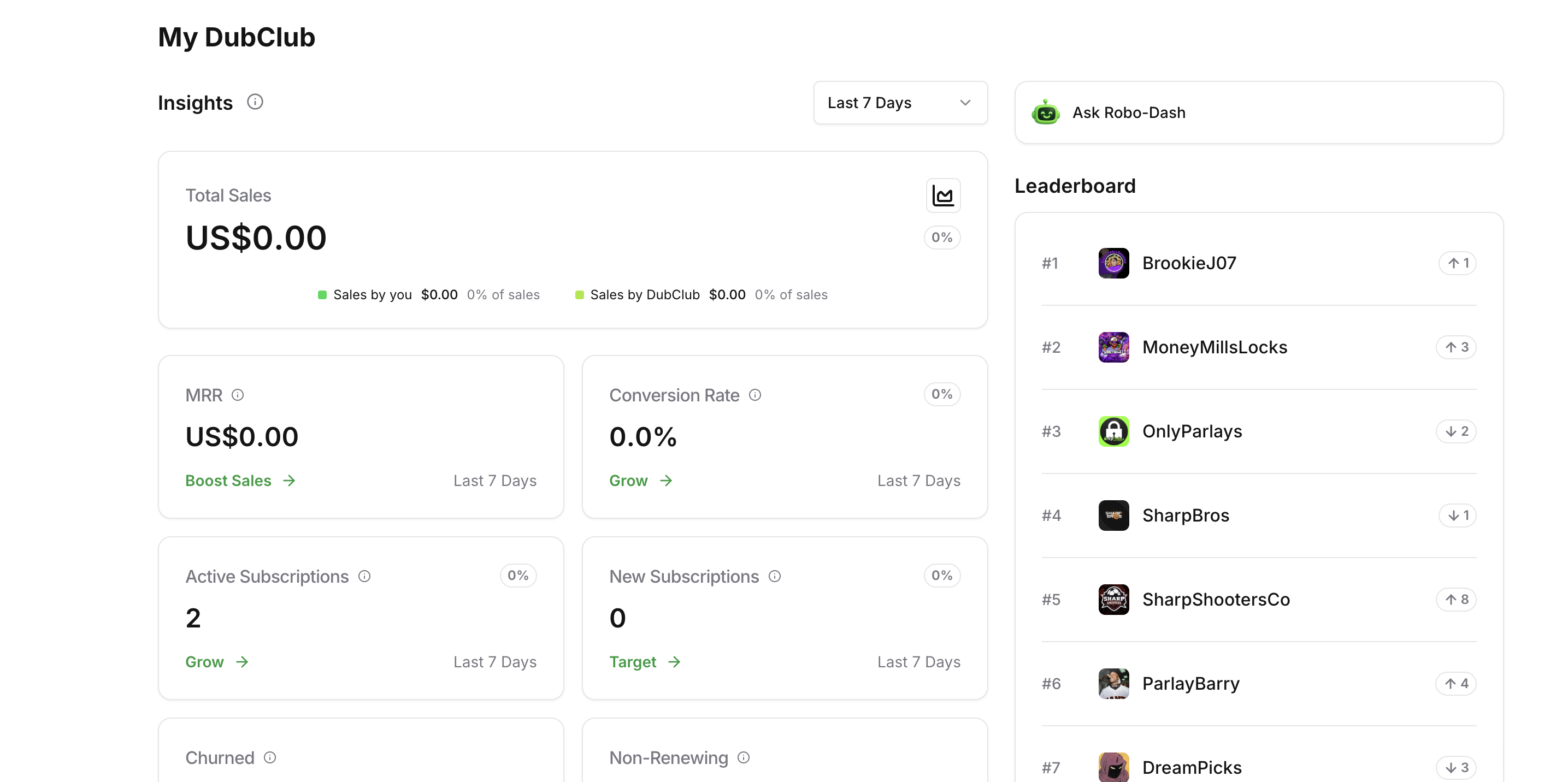Screen dimensions: 1568x782
Task: Click the Churned info icon
Action: pyautogui.click(x=270, y=757)
